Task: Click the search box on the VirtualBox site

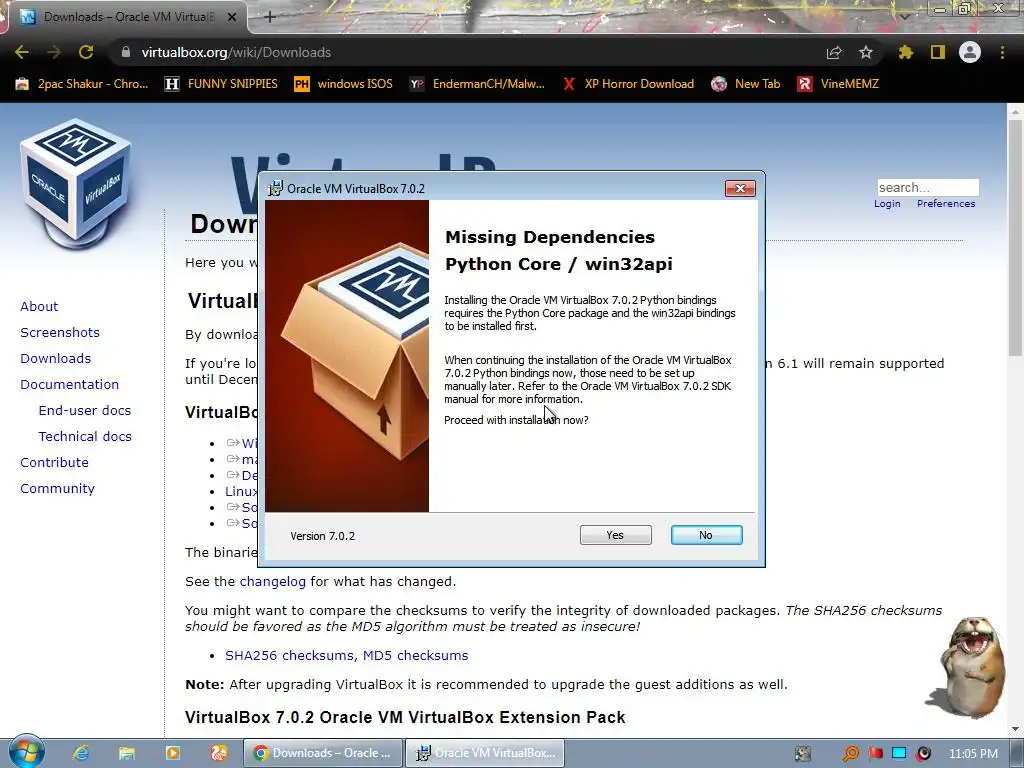Action: click(928, 187)
